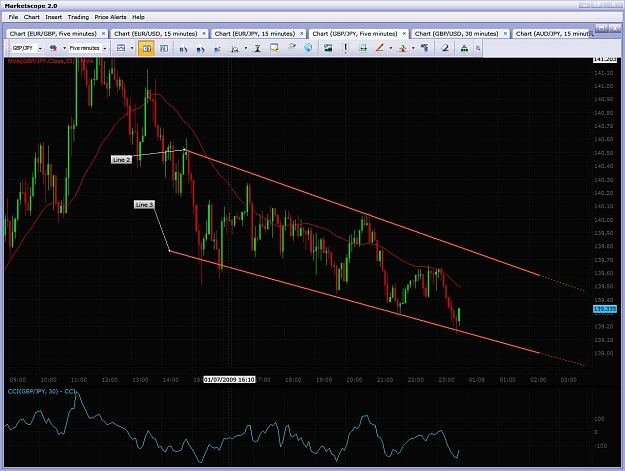The width and height of the screenshot is (625, 471).
Task: Close the GBP/JPY Five minutes tab
Action: (404, 34)
